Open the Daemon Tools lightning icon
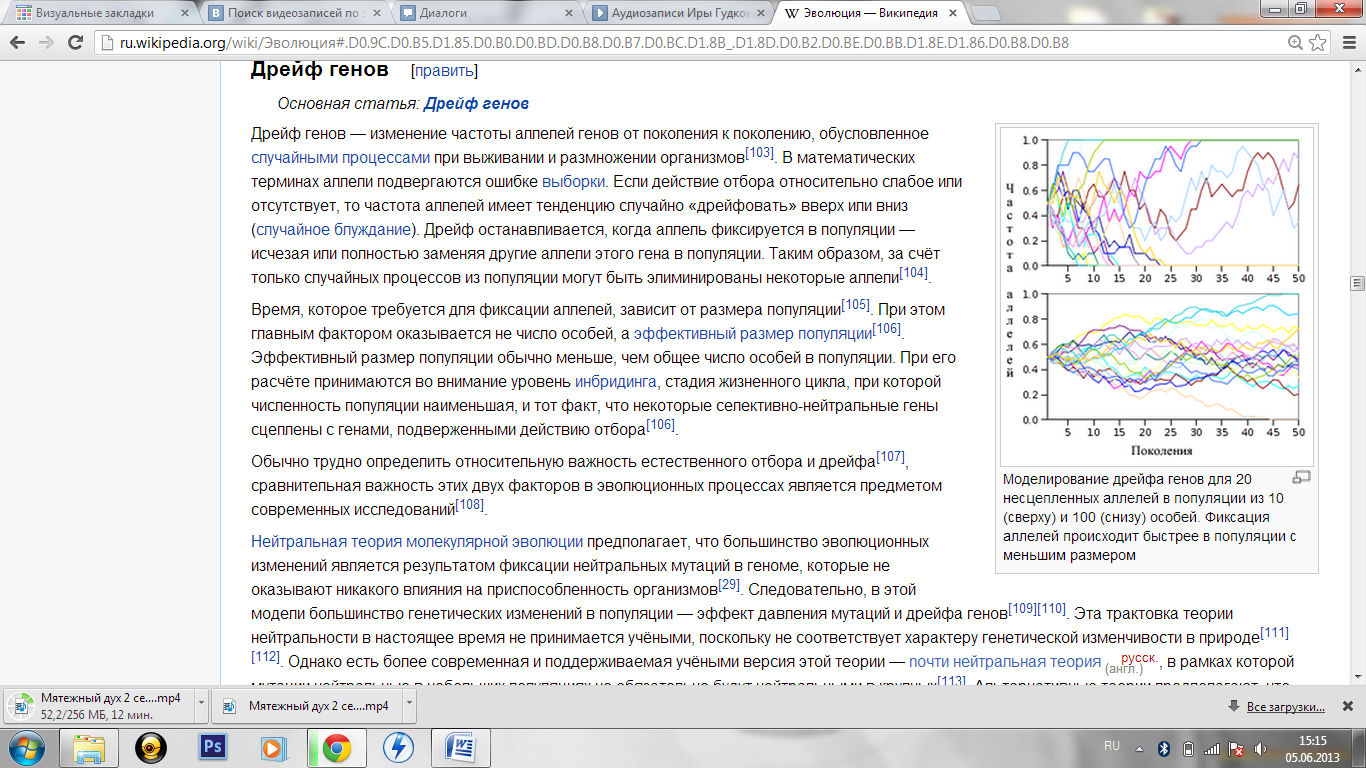The width and height of the screenshot is (1366, 768). [x=397, y=747]
